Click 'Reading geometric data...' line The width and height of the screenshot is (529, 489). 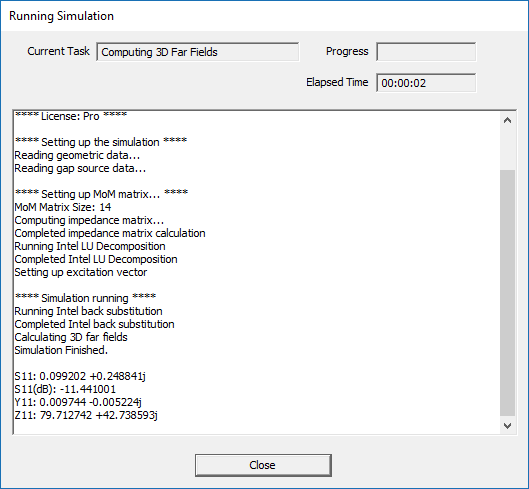click(x=77, y=155)
